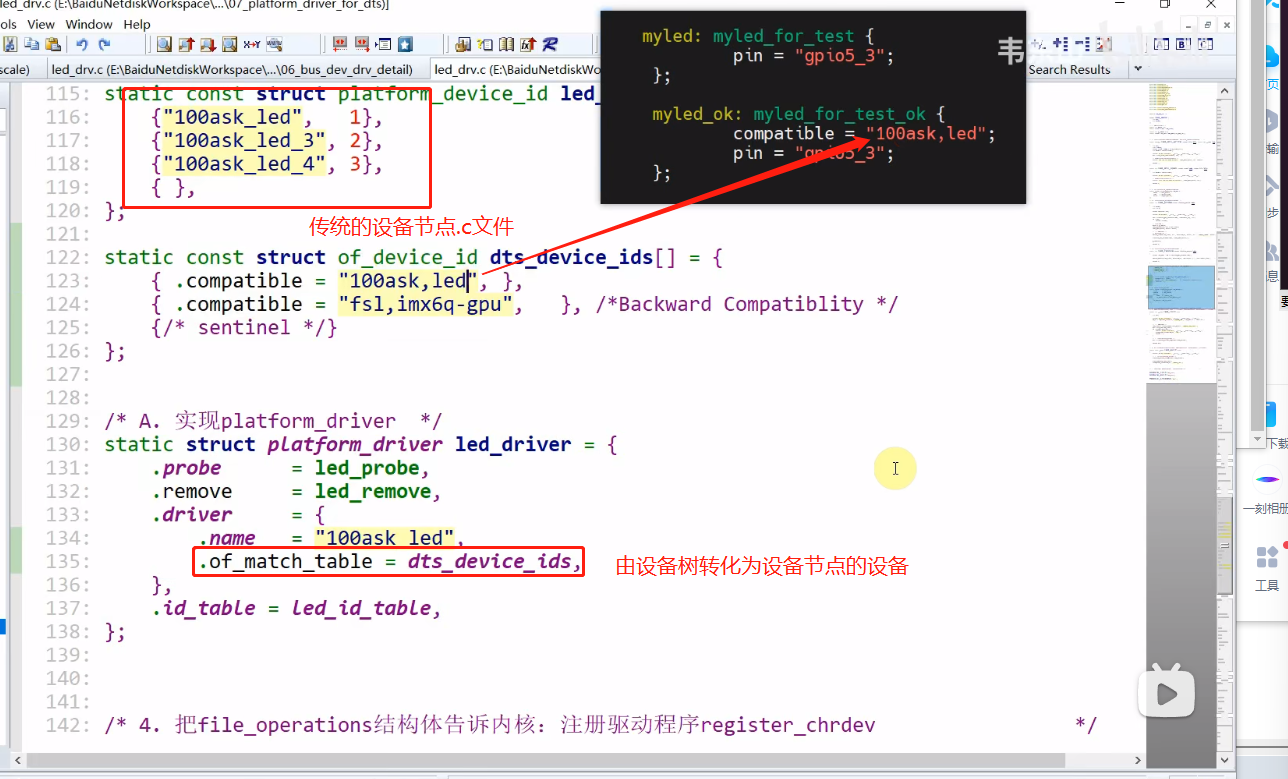Click the Cut scissors toolbar icon
Image resolution: width=1288 pixels, height=779 pixels.
point(9,44)
